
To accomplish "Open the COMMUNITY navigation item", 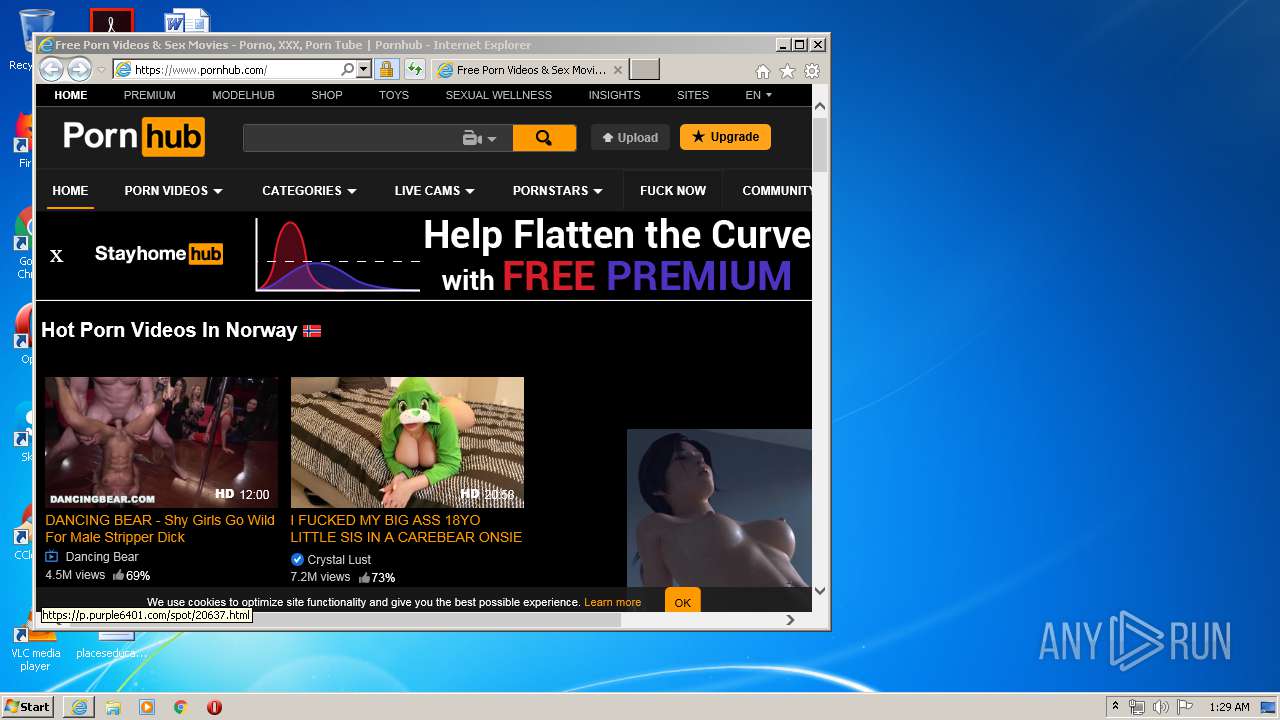I will tap(776, 191).
